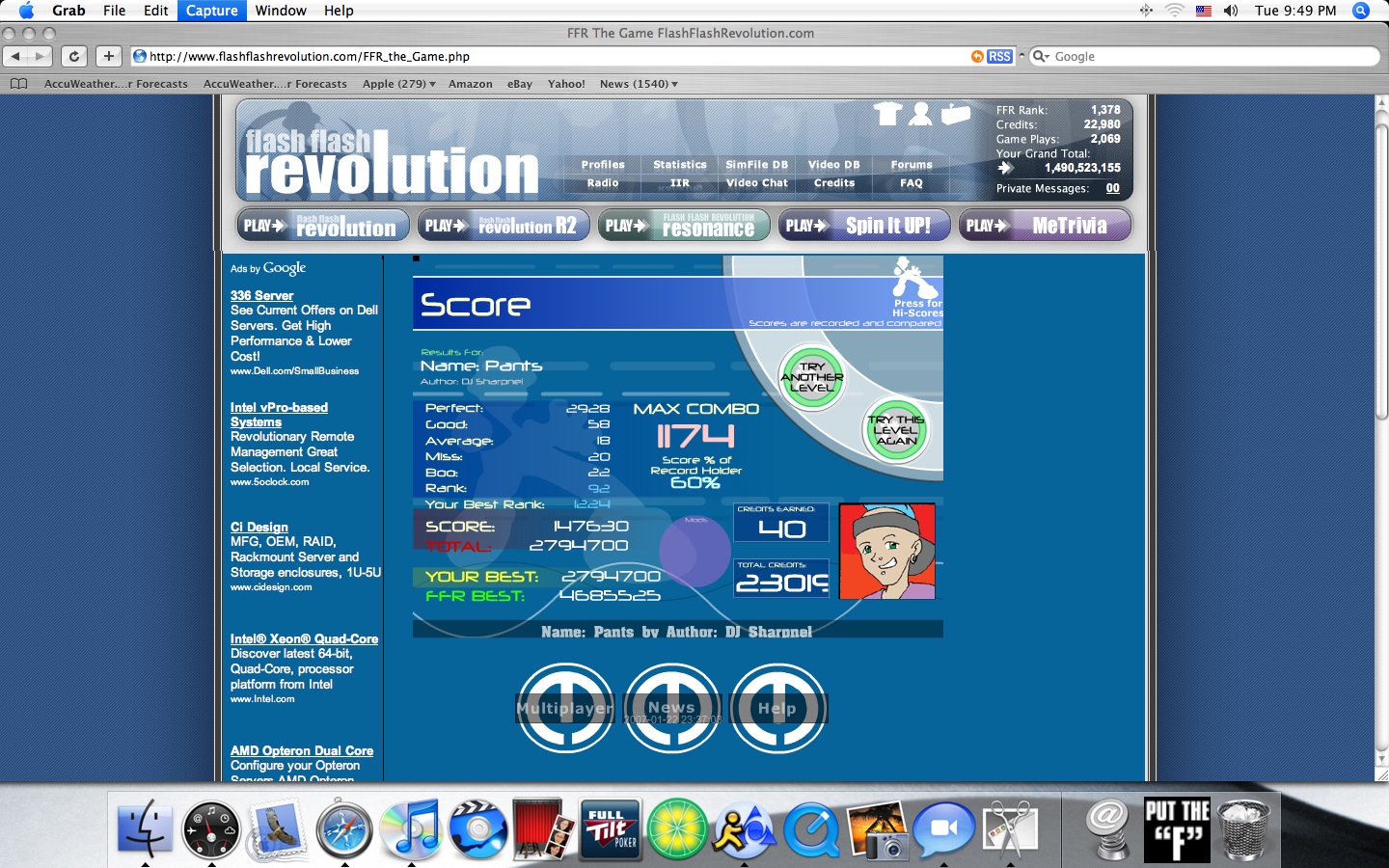
Task: Open the Help round icon
Action: 778,708
